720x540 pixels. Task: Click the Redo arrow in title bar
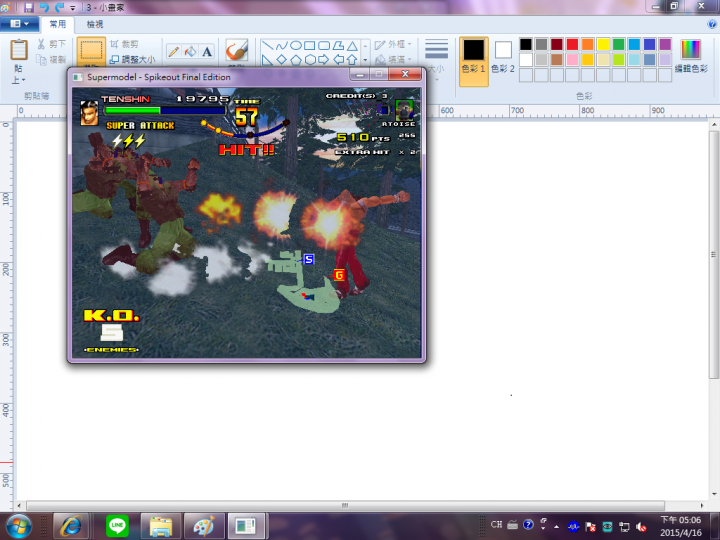click(x=59, y=7)
